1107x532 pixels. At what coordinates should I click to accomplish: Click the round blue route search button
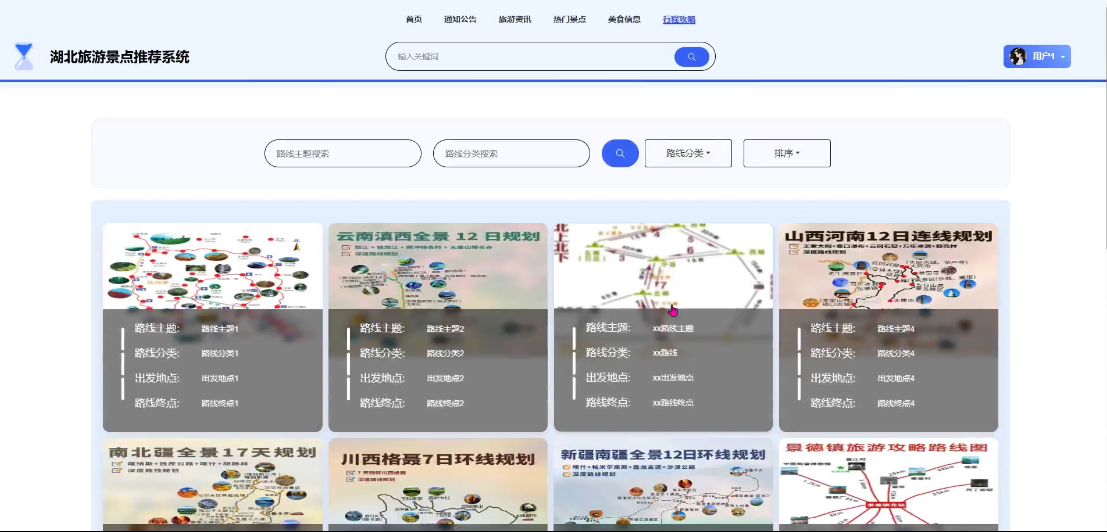(x=620, y=153)
